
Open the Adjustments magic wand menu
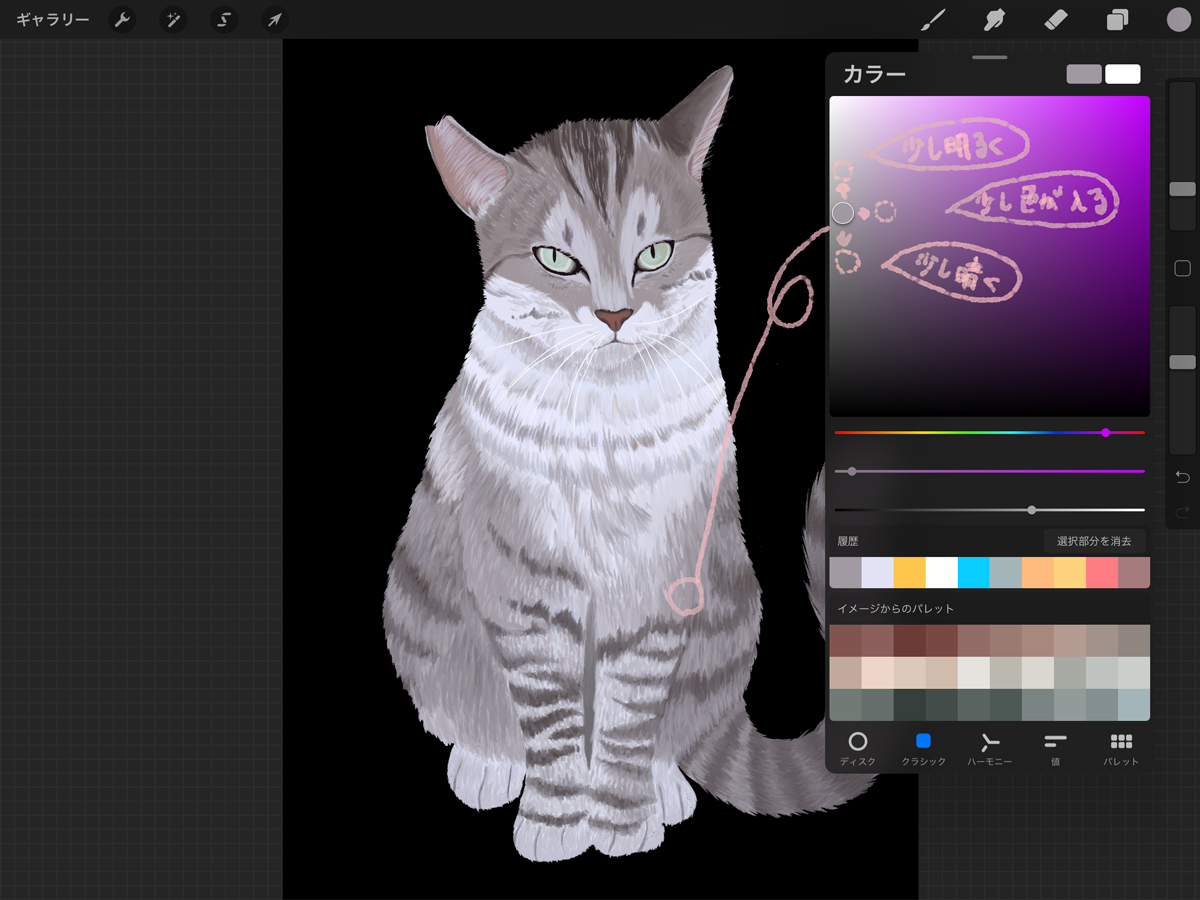point(173,20)
